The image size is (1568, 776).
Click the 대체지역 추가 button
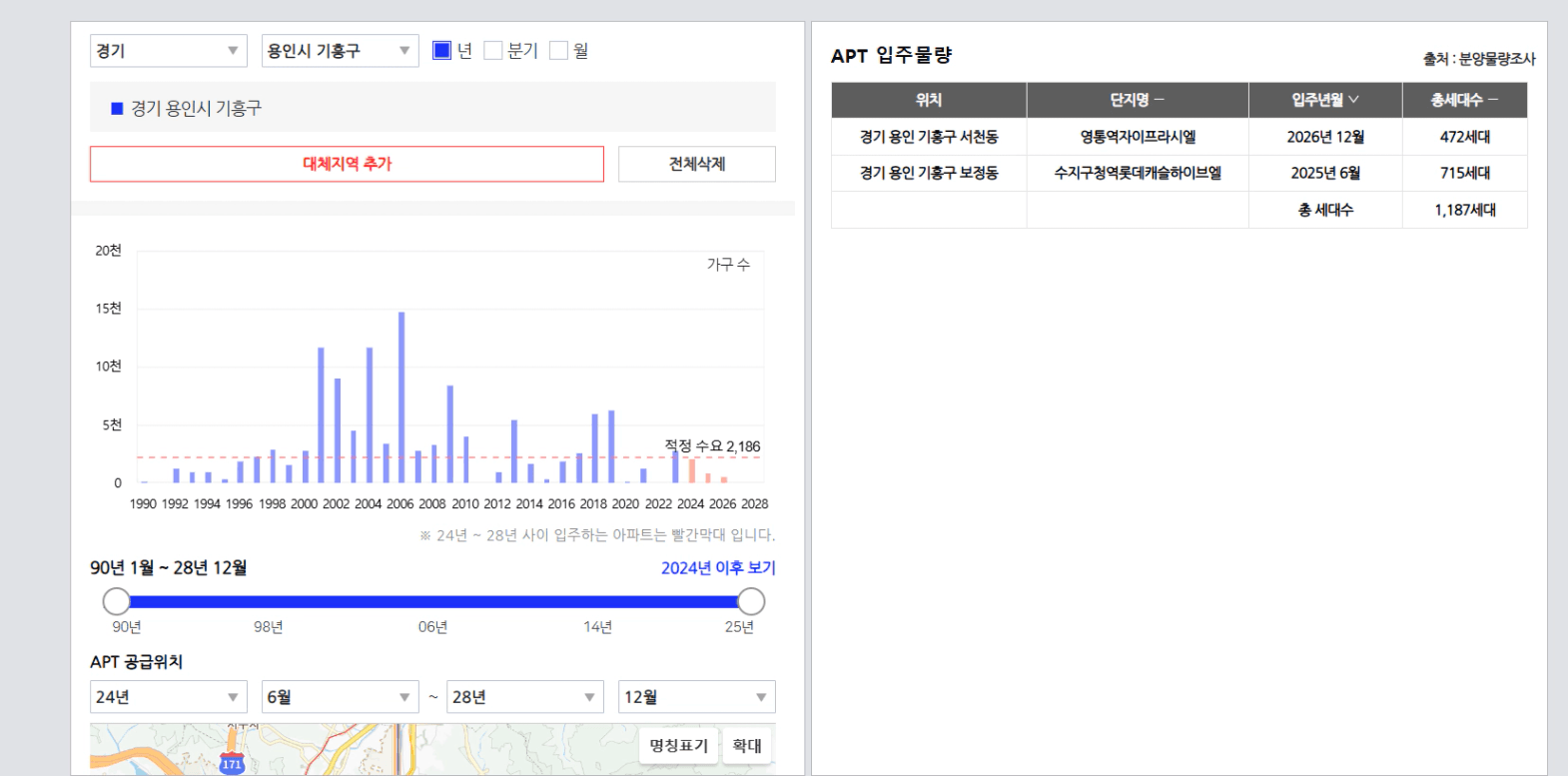(347, 164)
